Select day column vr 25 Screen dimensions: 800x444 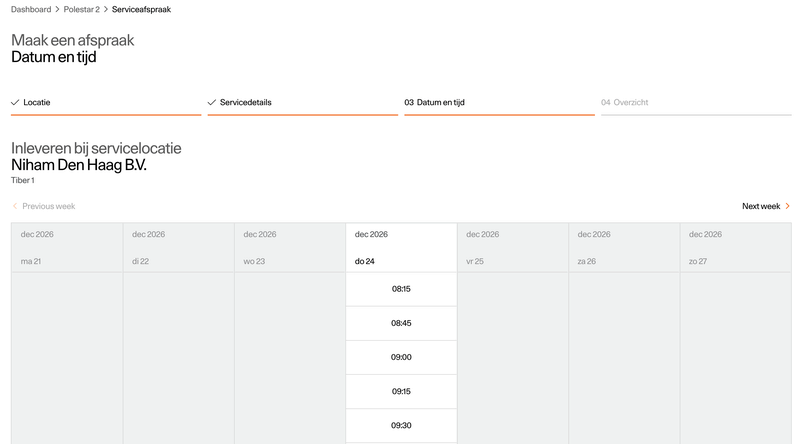tap(513, 248)
